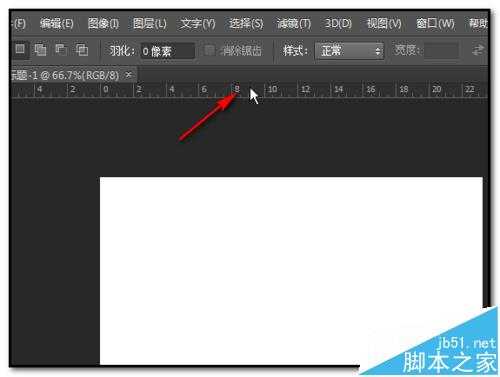Screen dimensions: 500x377
Task: Open the 图像(I) menu
Action: (x=103, y=24)
